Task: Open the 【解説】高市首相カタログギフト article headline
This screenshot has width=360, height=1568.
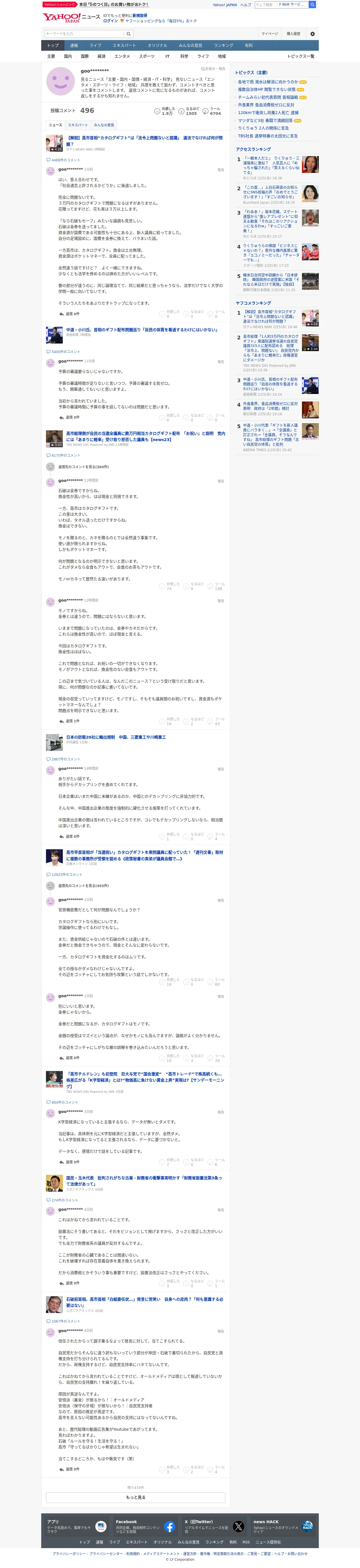Action: [x=144, y=141]
